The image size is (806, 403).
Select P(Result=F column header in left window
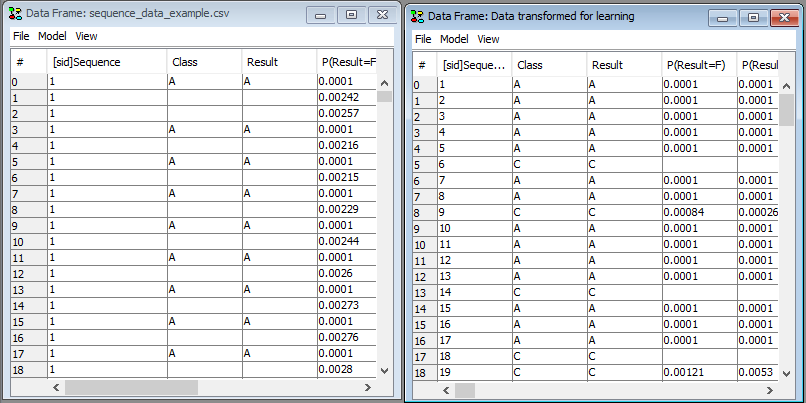click(346, 62)
